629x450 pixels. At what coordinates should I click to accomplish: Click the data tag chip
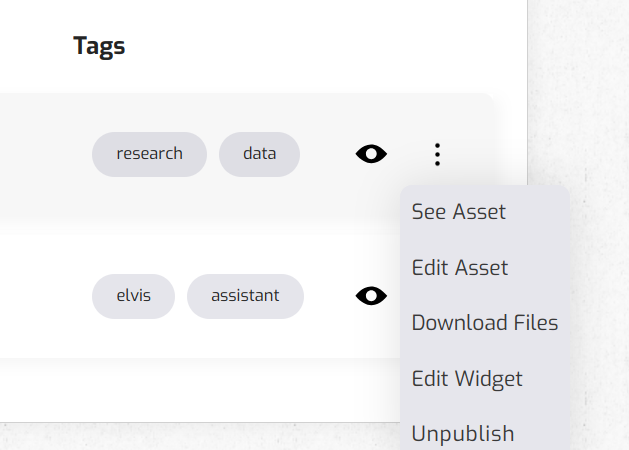(259, 154)
